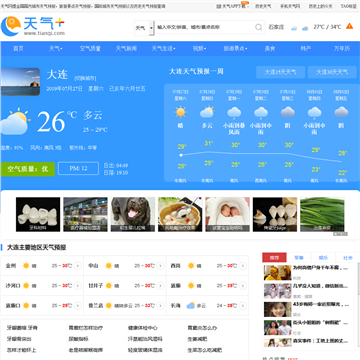Screen dimensions: 360x360
Task: Click the 尿酸指标 ad link
Action: (79, 339)
